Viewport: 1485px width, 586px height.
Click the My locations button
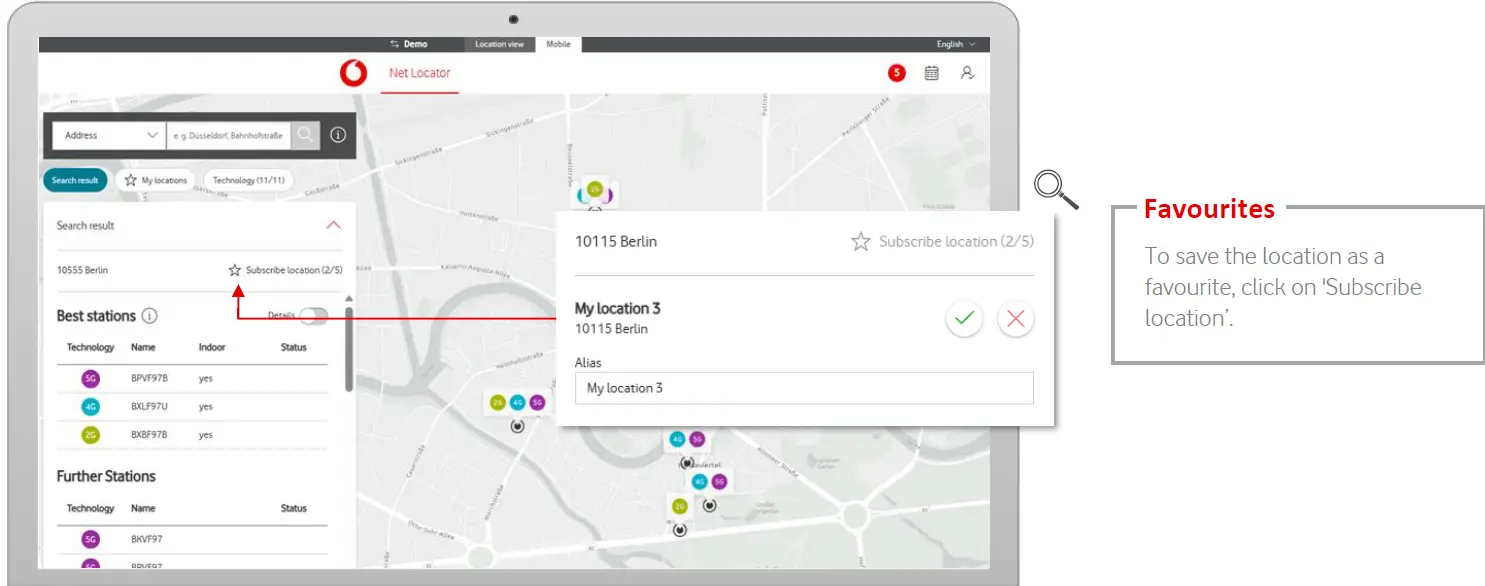(x=156, y=180)
